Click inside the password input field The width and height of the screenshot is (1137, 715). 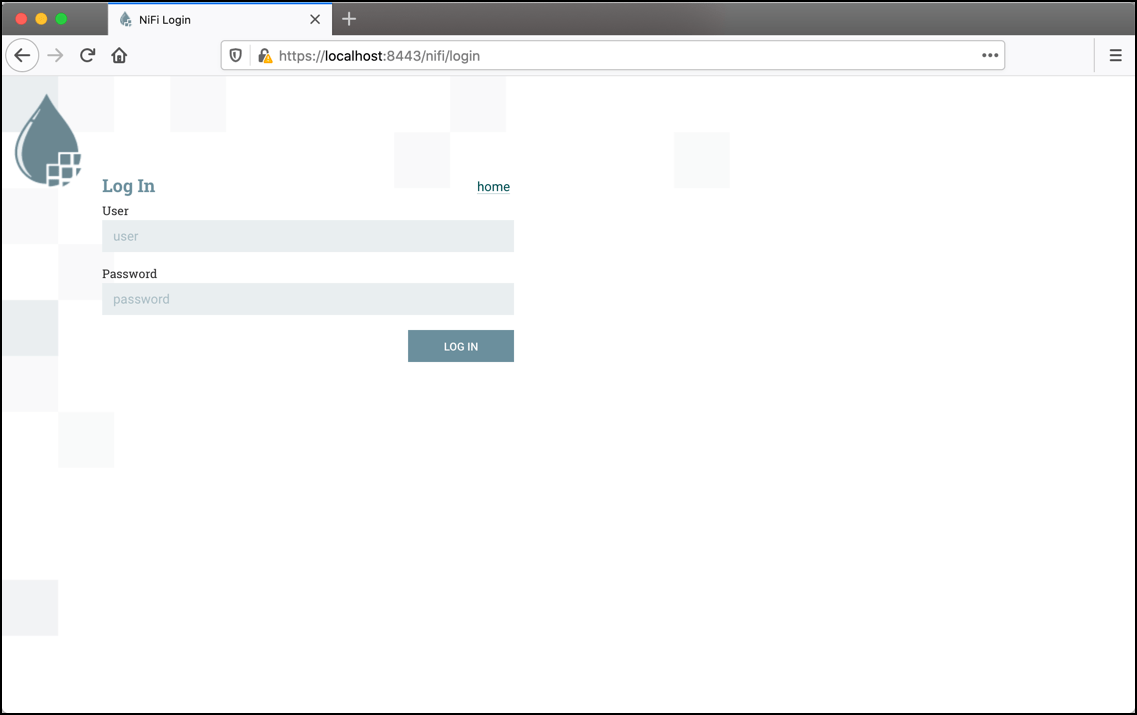pyautogui.click(x=307, y=299)
